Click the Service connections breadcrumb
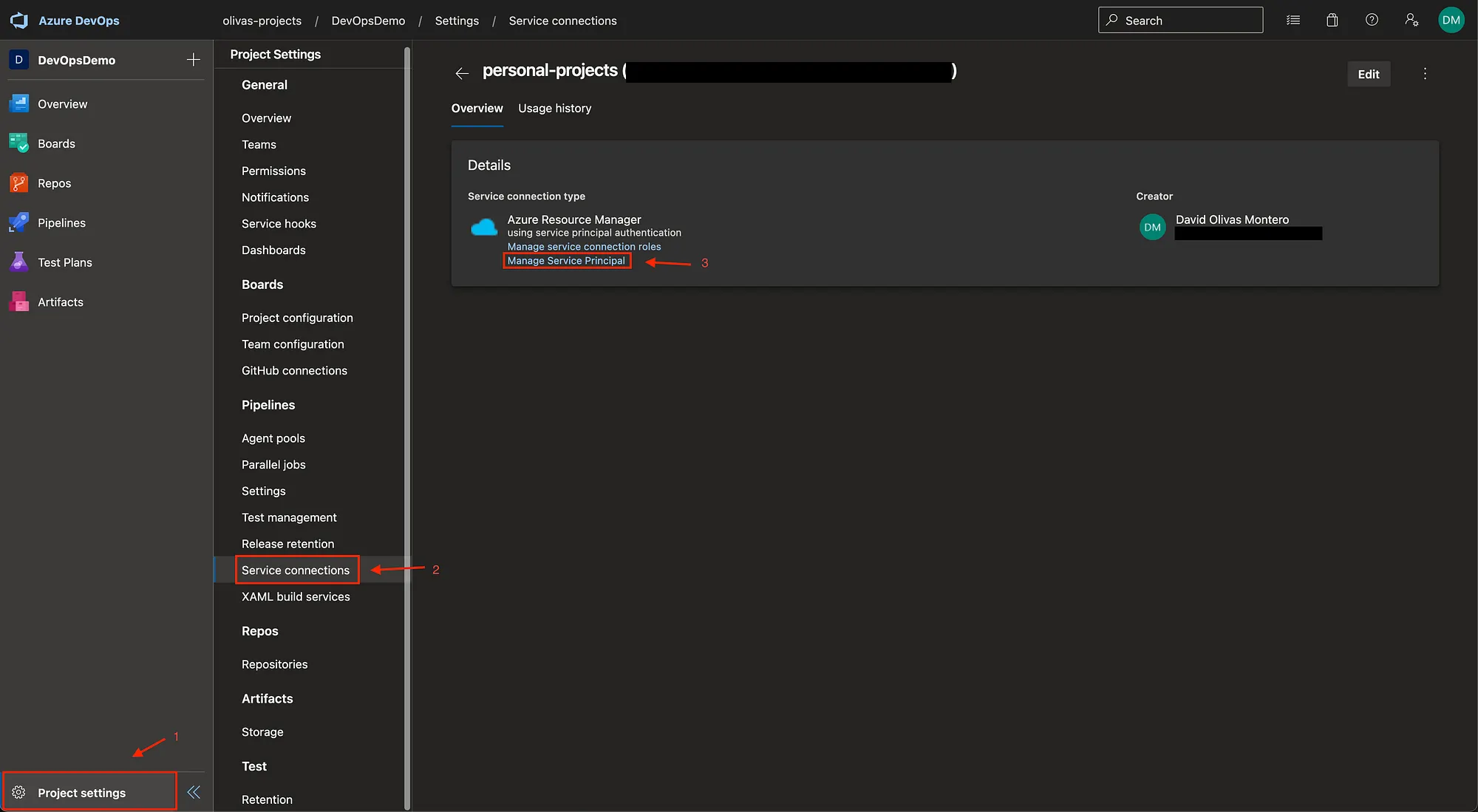Image resolution: width=1478 pixels, height=812 pixels. pyautogui.click(x=562, y=21)
